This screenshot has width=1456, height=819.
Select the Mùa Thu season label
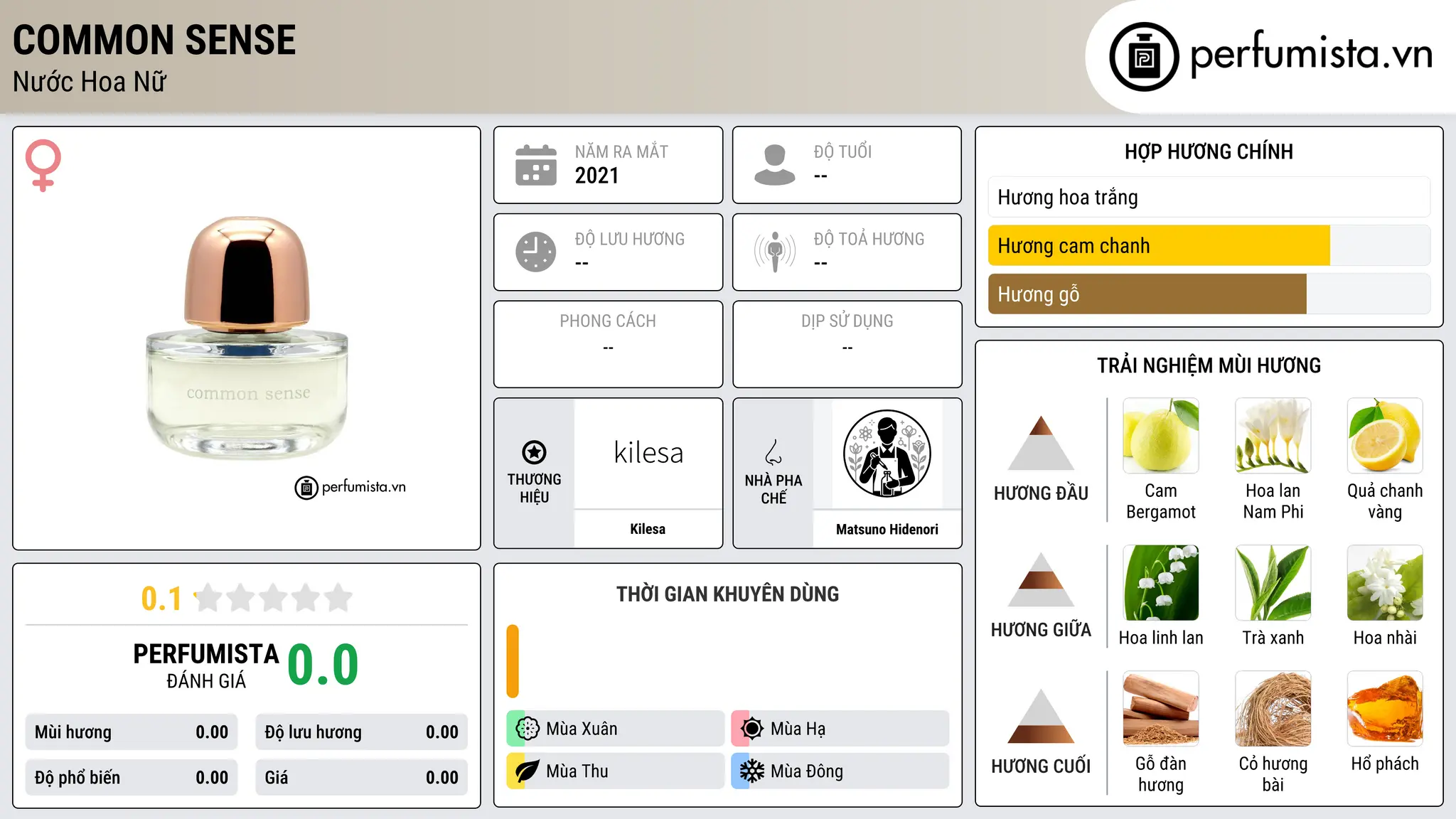tap(577, 771)
